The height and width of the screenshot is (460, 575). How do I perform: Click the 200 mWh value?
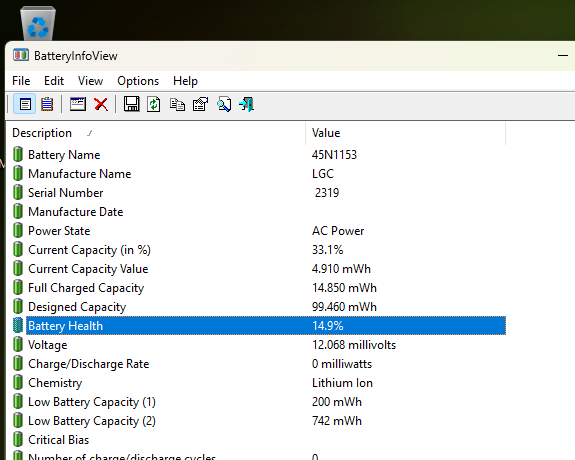337,402
